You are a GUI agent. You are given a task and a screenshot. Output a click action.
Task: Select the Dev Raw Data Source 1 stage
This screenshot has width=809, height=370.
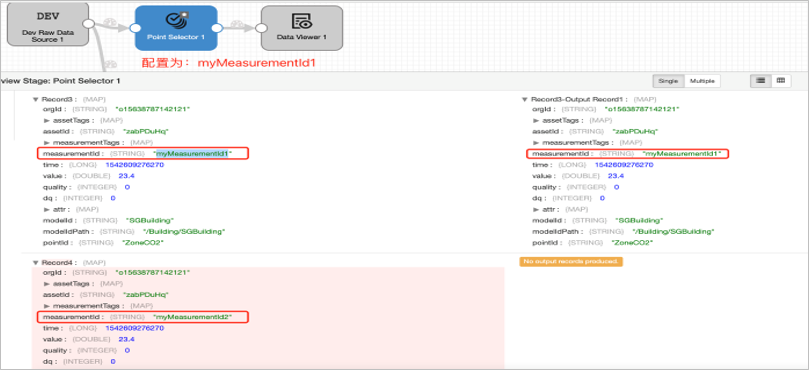48,24
